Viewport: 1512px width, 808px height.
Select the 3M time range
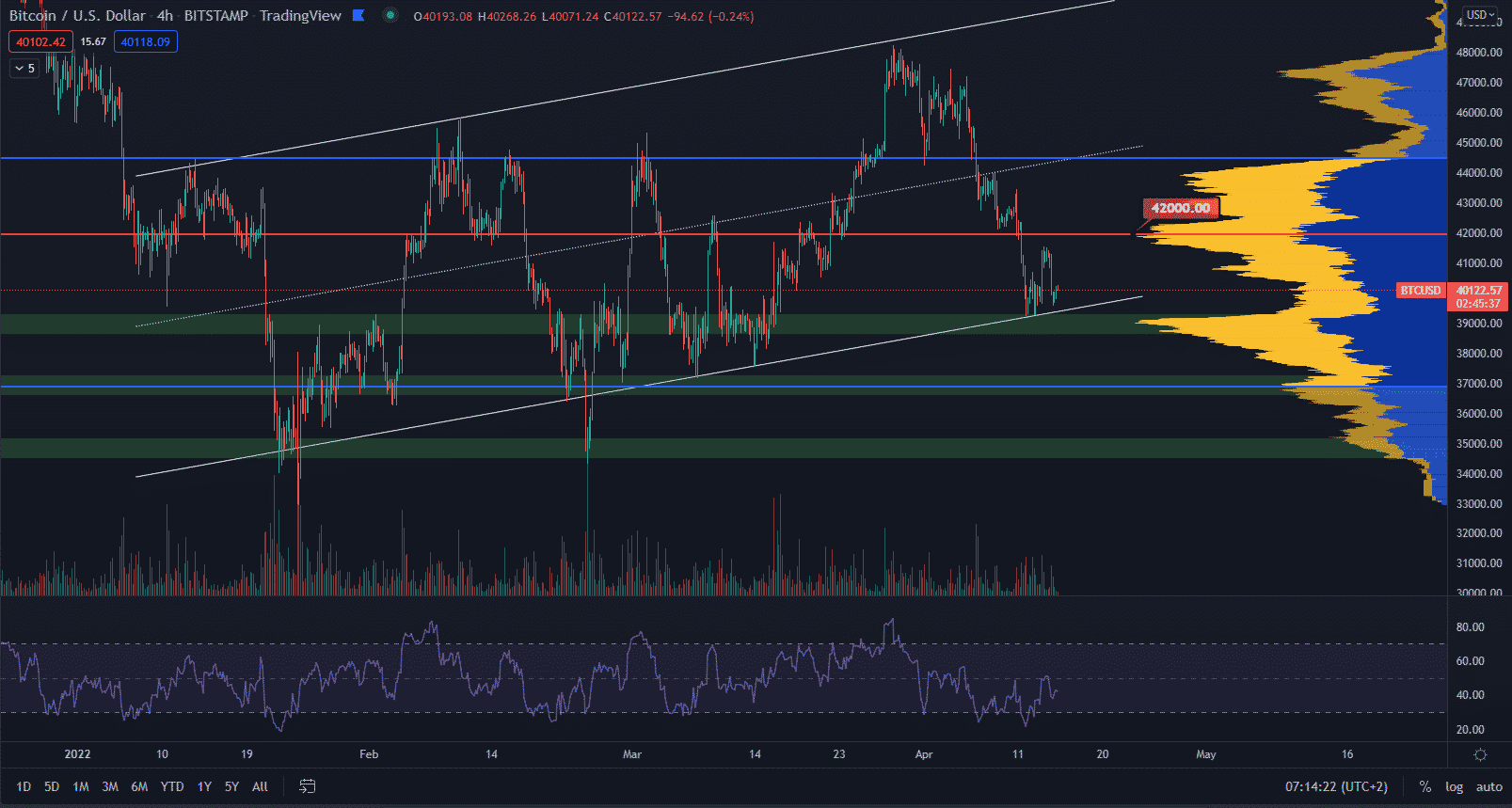[110, 786]
